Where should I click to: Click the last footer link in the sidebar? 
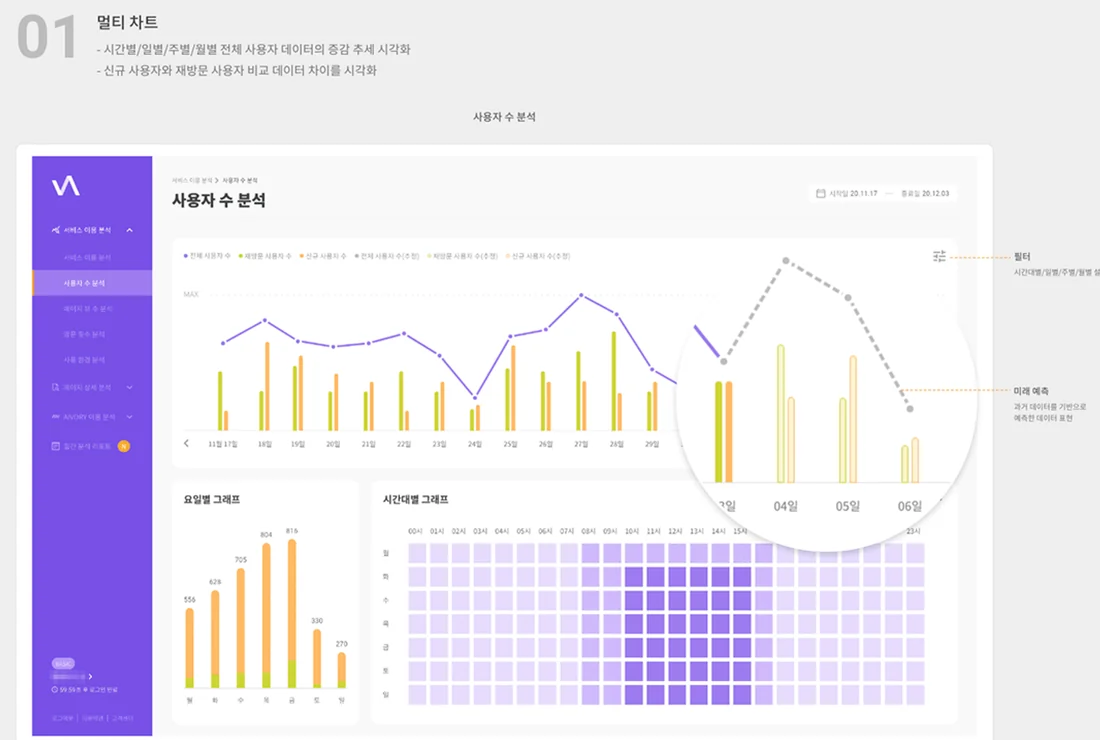point(122,718)
